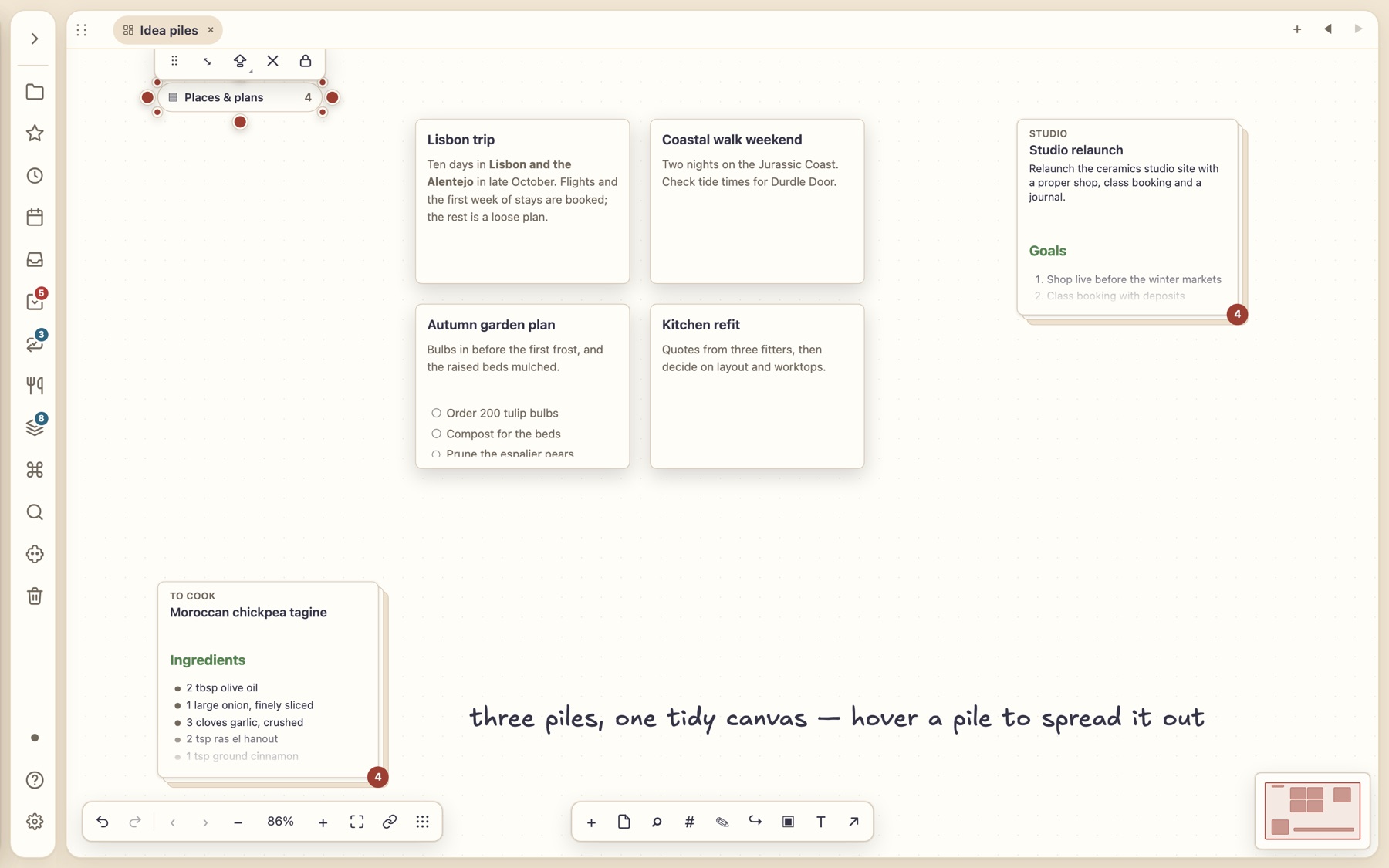Expand the sidebar with the chevron
The width and height of the screenshot is (1389, 868).
(35, 39)
